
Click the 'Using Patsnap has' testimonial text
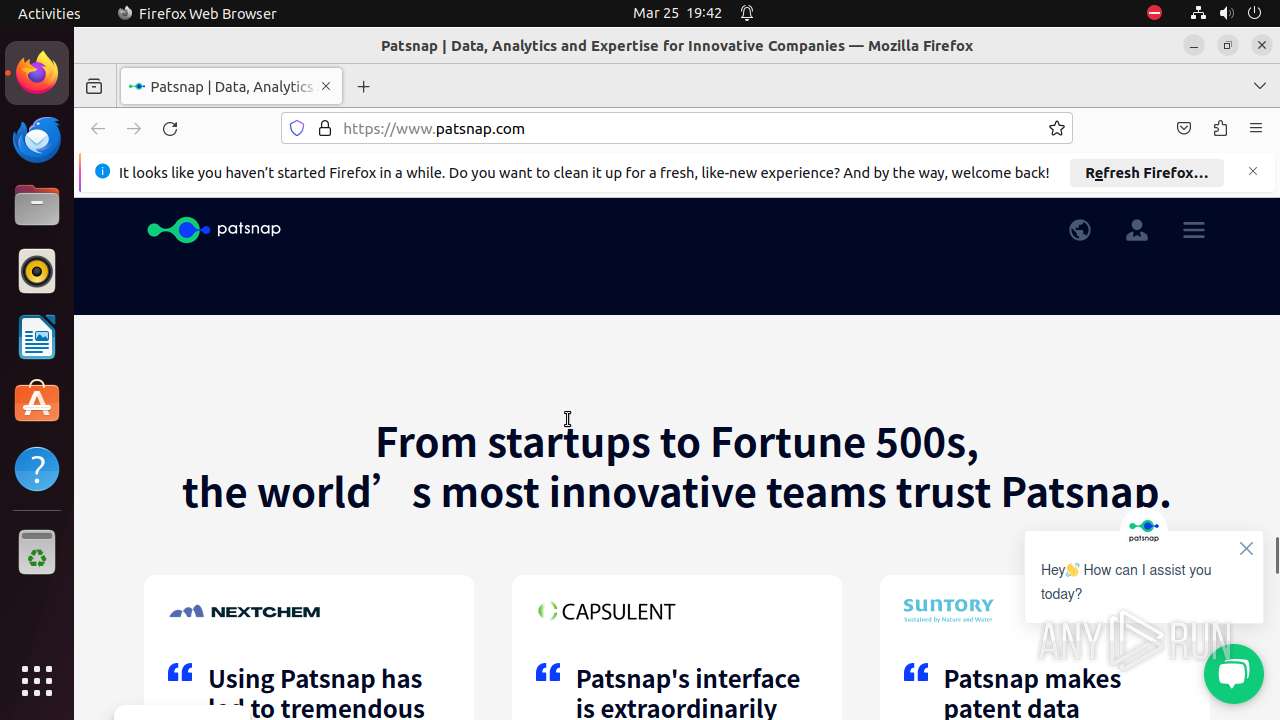(316, 678)
